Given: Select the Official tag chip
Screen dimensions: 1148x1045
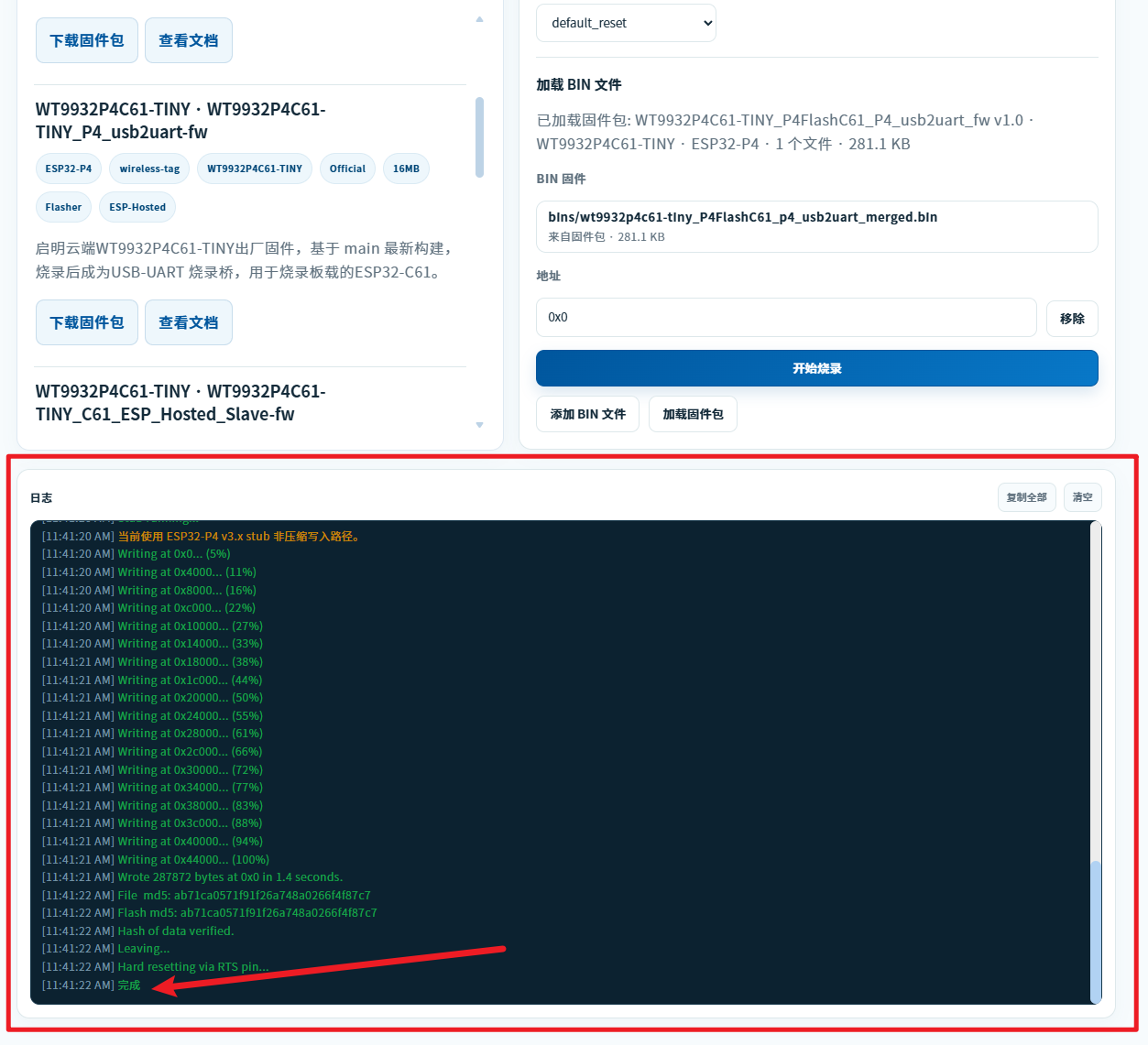Looking at the screenshot, I should point(347,169).
